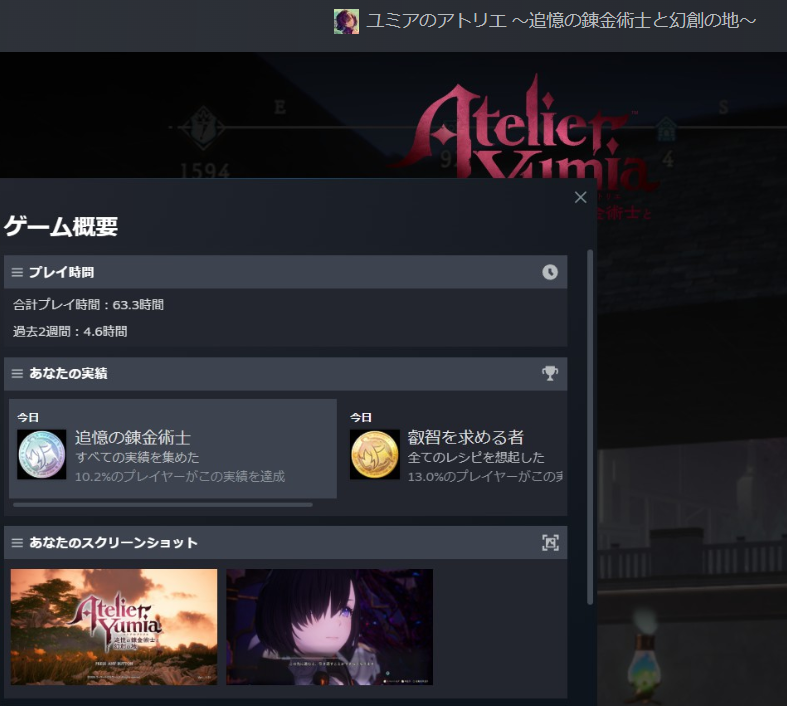The height and width of the screenshot is (706, 787).
Task: Open achievements via the trophy icon
Action: [x=550, y=373]
